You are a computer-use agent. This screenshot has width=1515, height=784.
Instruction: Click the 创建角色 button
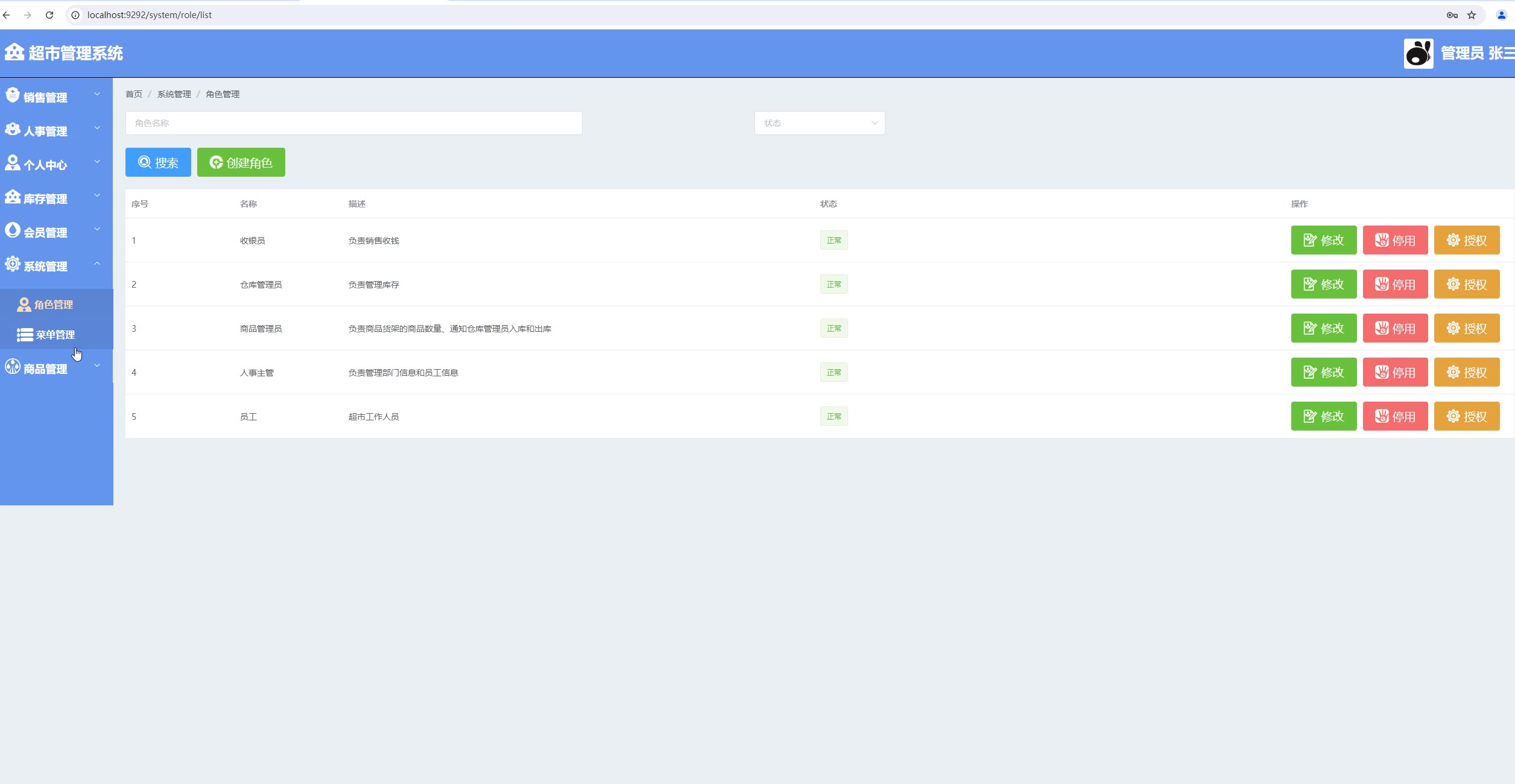(x=241, y=163)
